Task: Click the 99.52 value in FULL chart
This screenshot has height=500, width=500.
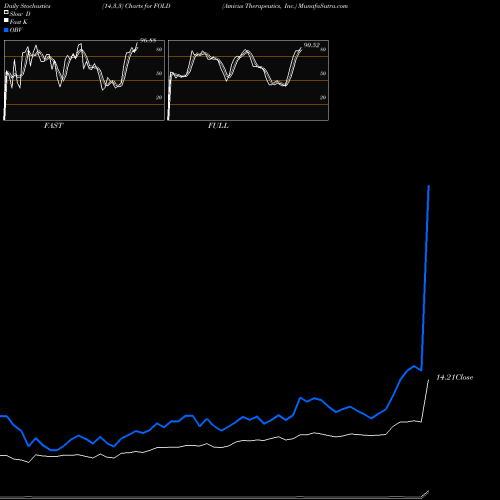Action: tap(312, 45)
